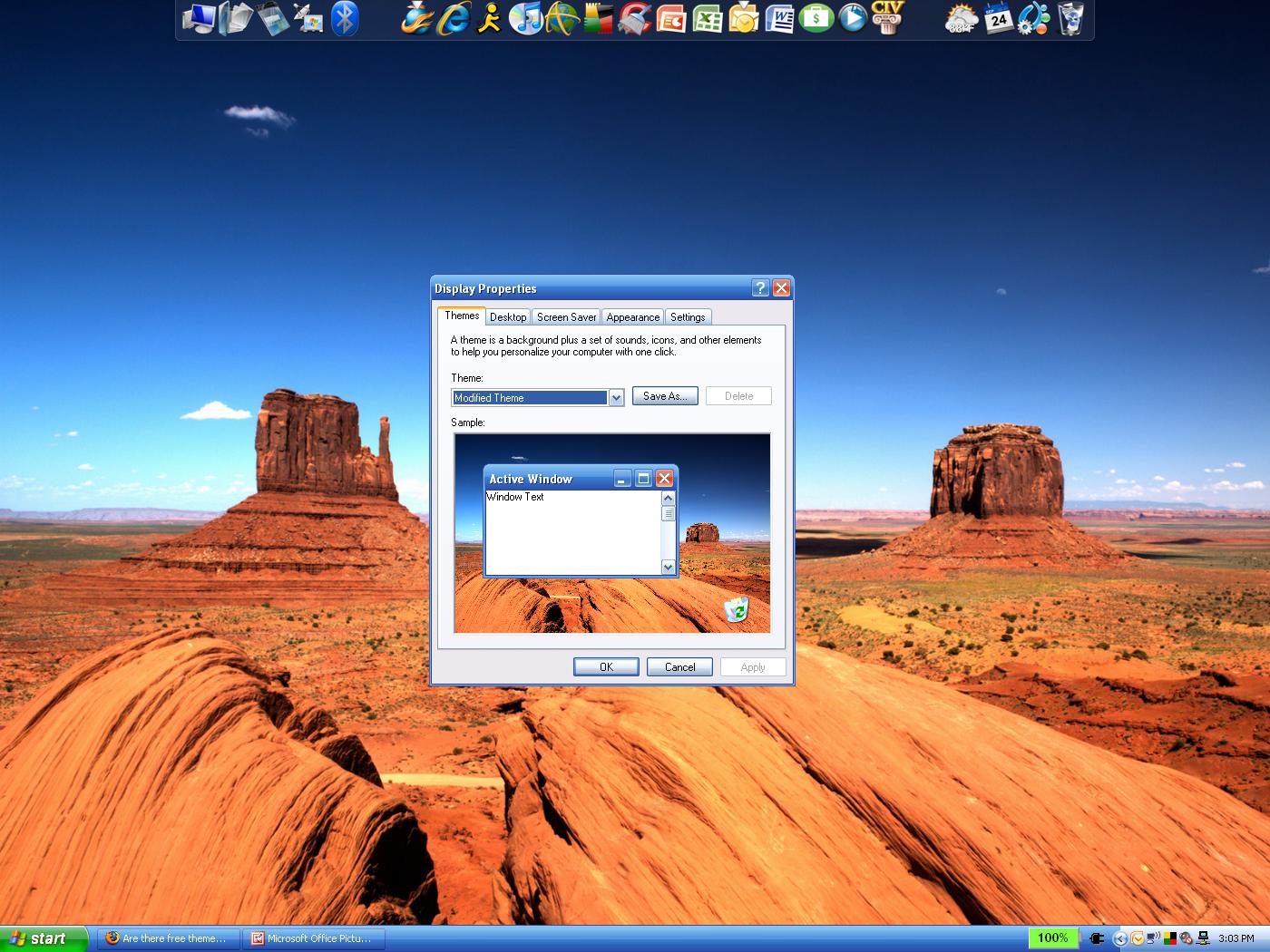Click the Help question mark button
Screen dimensions: 1270x952
pyautogui.click(x=761, y=288)
